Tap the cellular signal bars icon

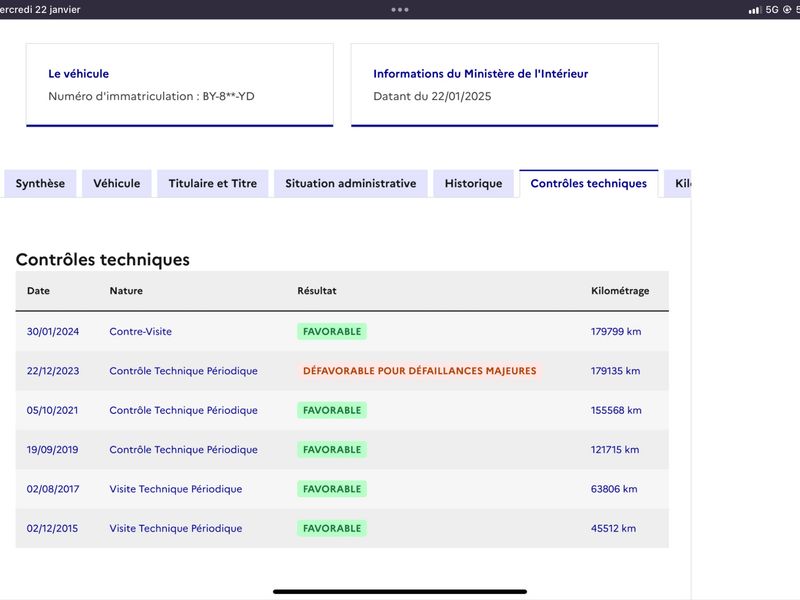pyautogui.click(x=755, y=10)
